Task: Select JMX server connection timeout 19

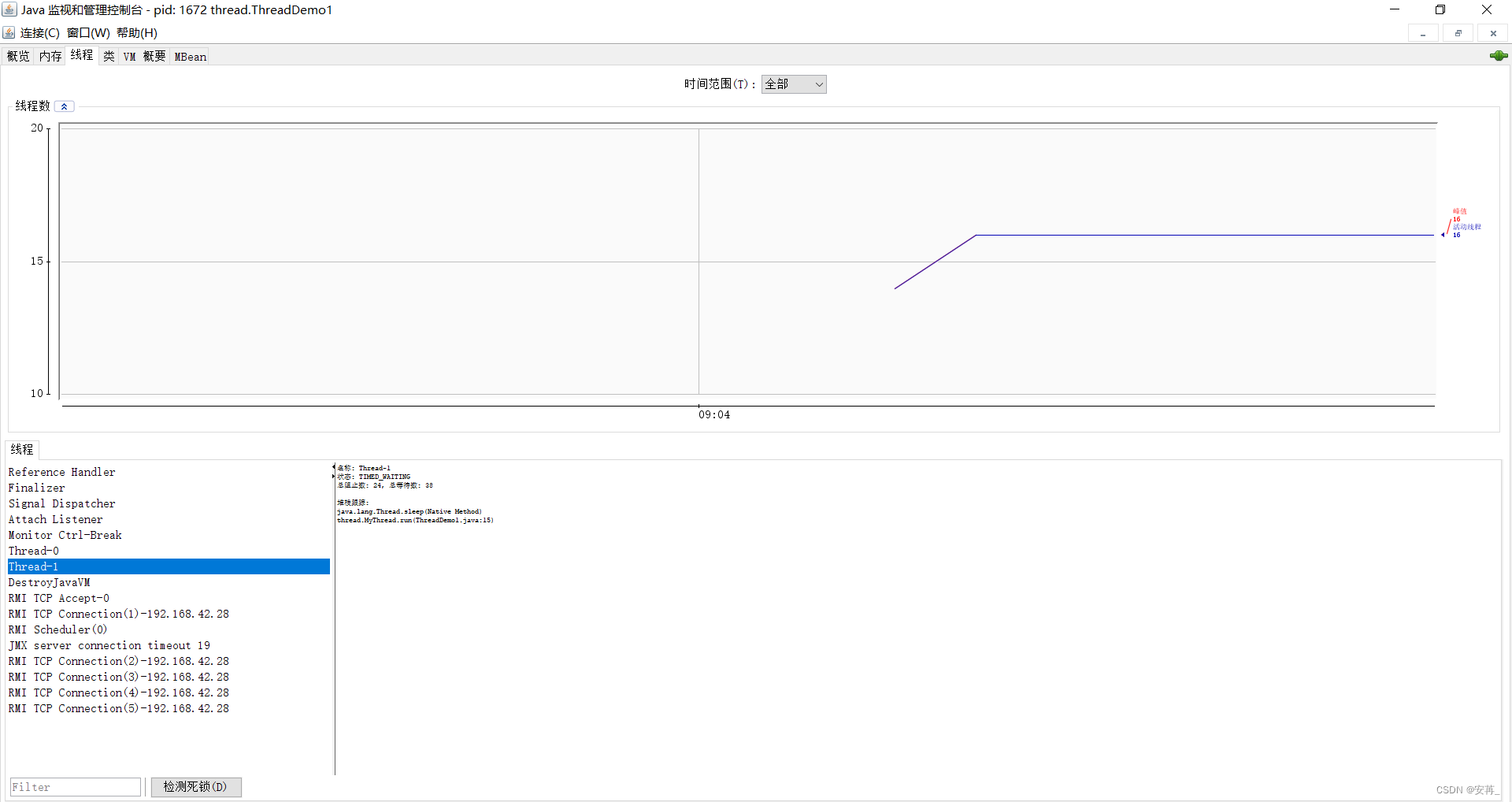Action: (169, 645)
